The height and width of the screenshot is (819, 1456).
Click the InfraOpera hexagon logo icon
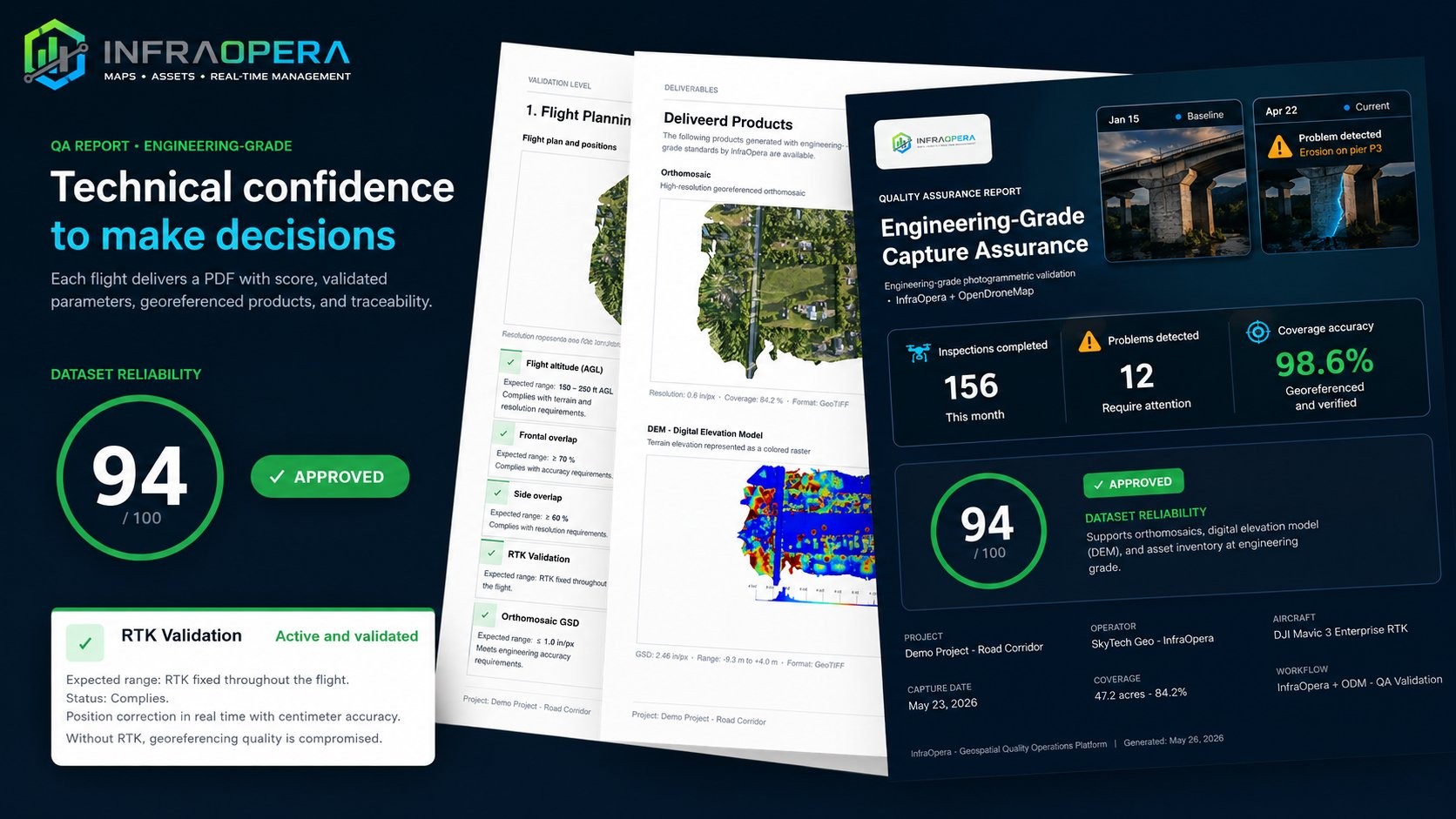(x=56, y=54)
